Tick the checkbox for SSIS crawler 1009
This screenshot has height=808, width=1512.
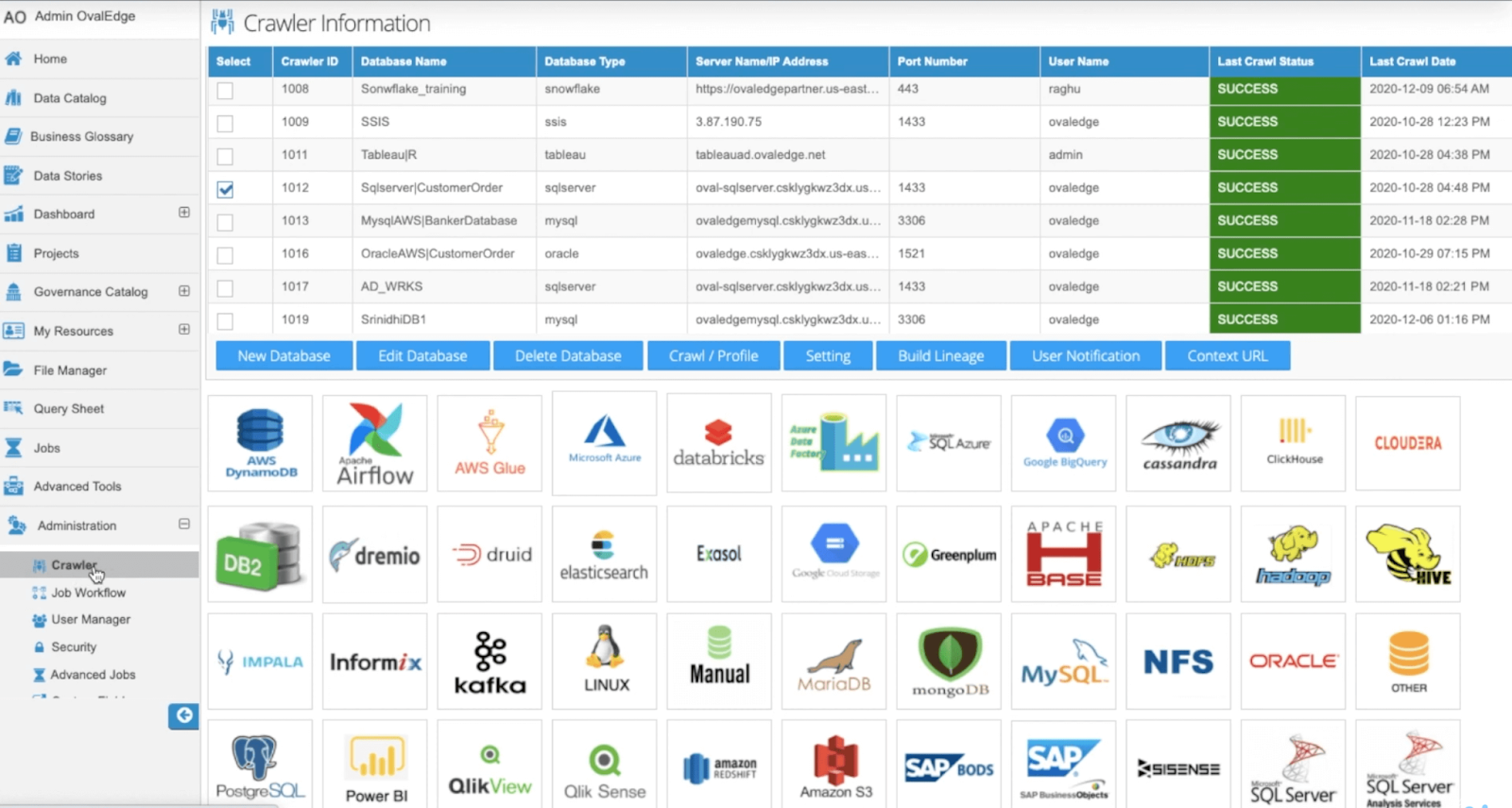(x=225, y=124)
